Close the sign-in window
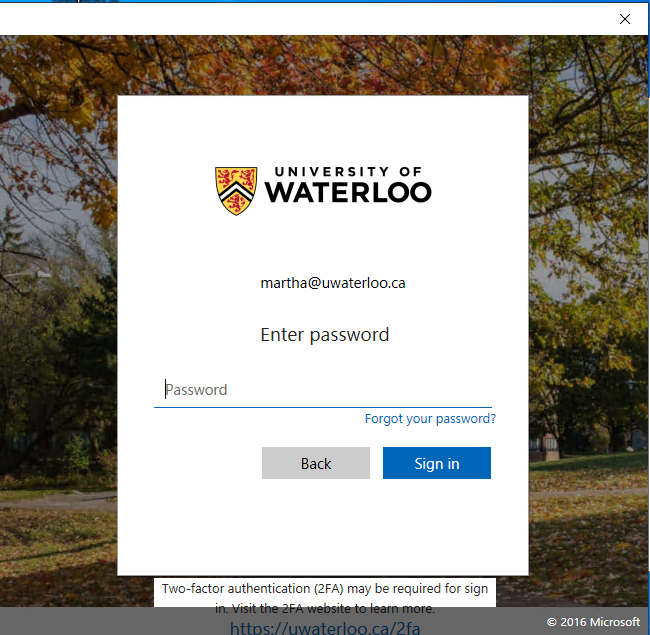This screenshot has width=650, height=635. click(625, 19)
